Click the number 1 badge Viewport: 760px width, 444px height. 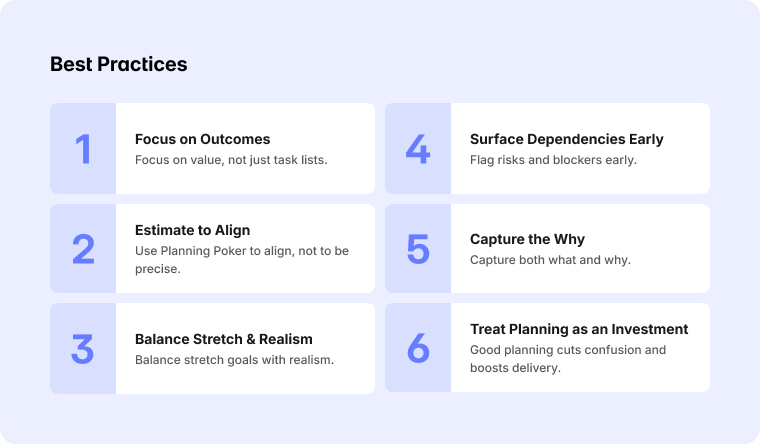click(83, 148)
